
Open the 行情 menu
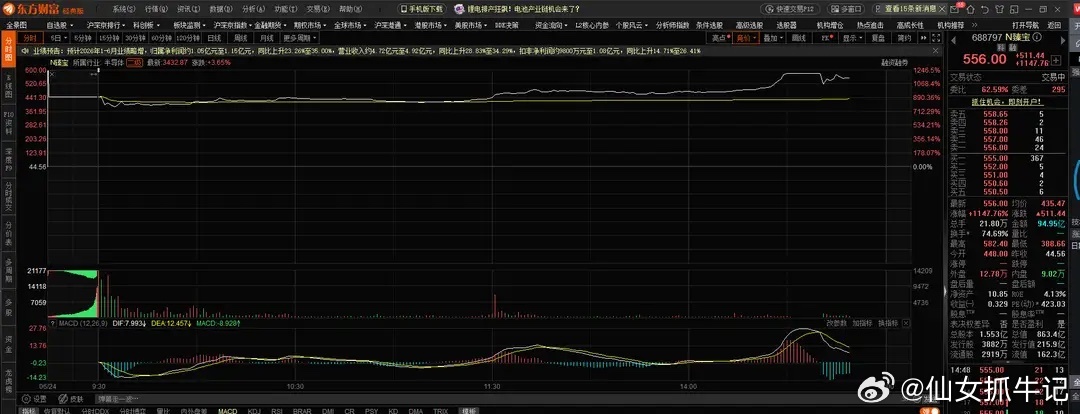156,9
